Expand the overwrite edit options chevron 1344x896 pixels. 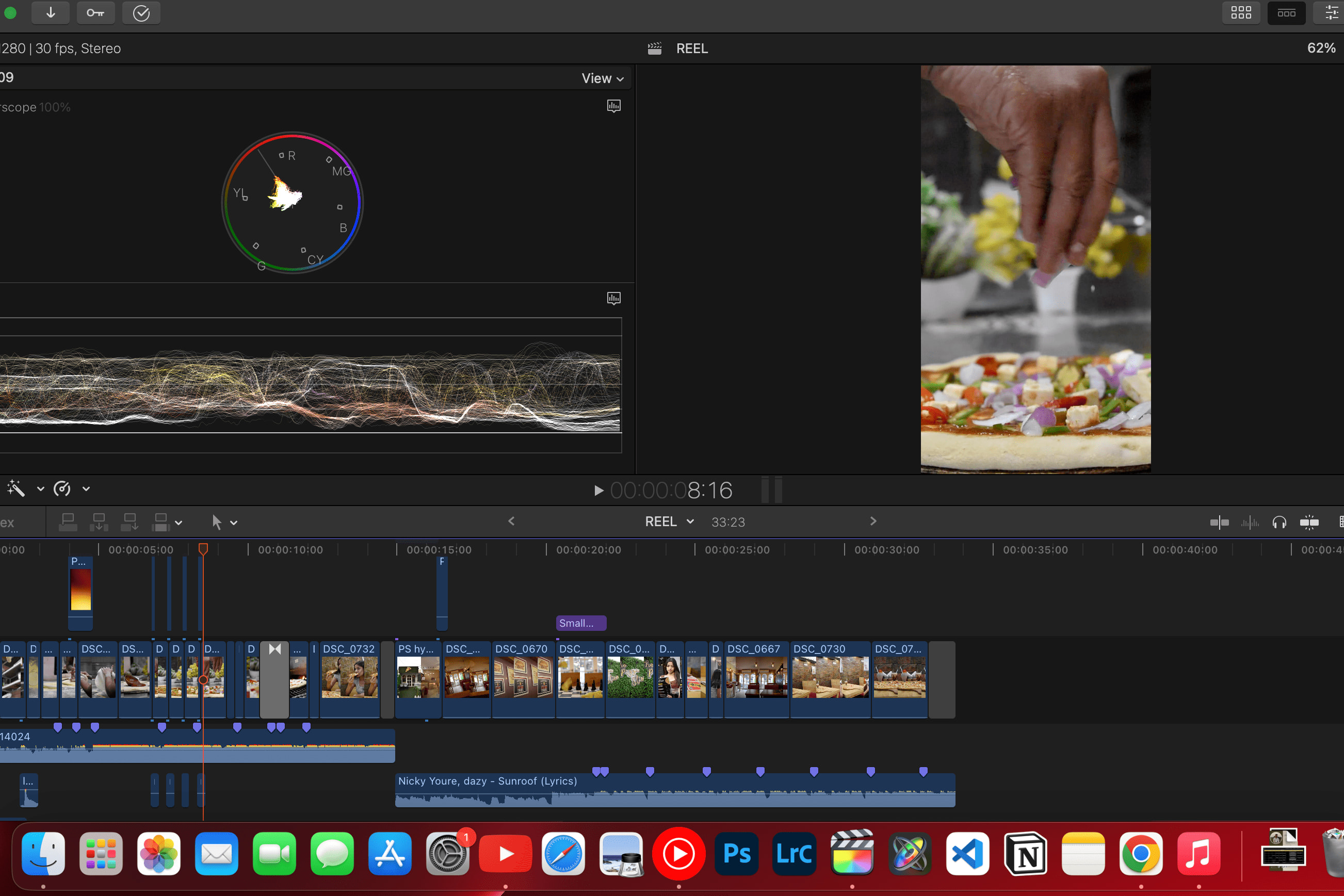179,523
